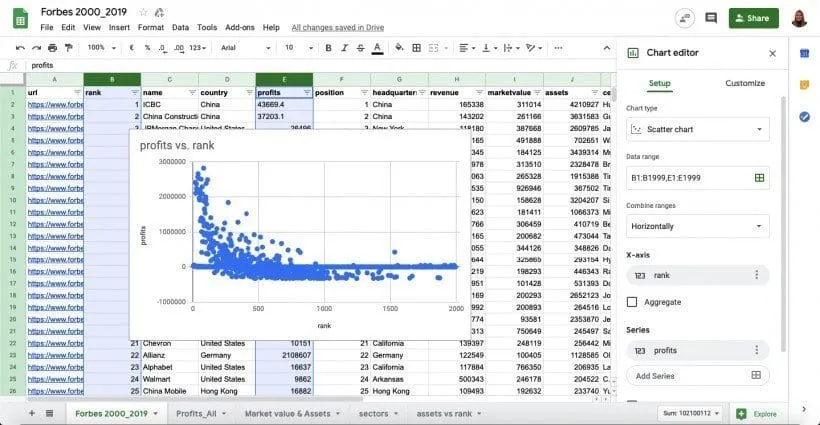Open the filter on the profits column
This screenshot has width=820, height=425.
[306, 93]
